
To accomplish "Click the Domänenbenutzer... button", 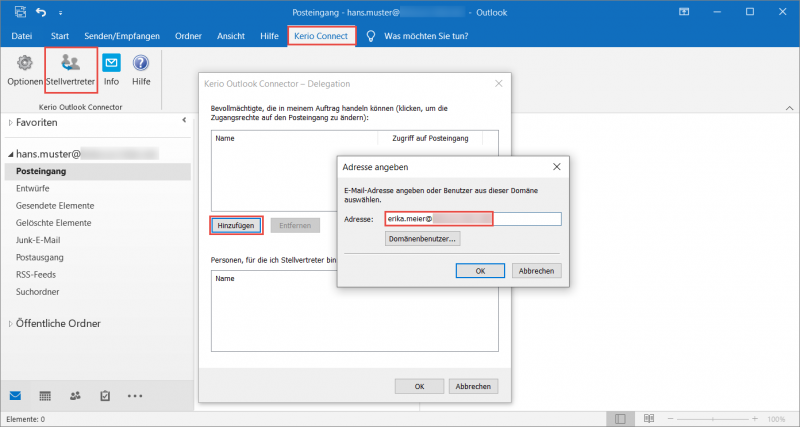I will (x=422, y=239).
